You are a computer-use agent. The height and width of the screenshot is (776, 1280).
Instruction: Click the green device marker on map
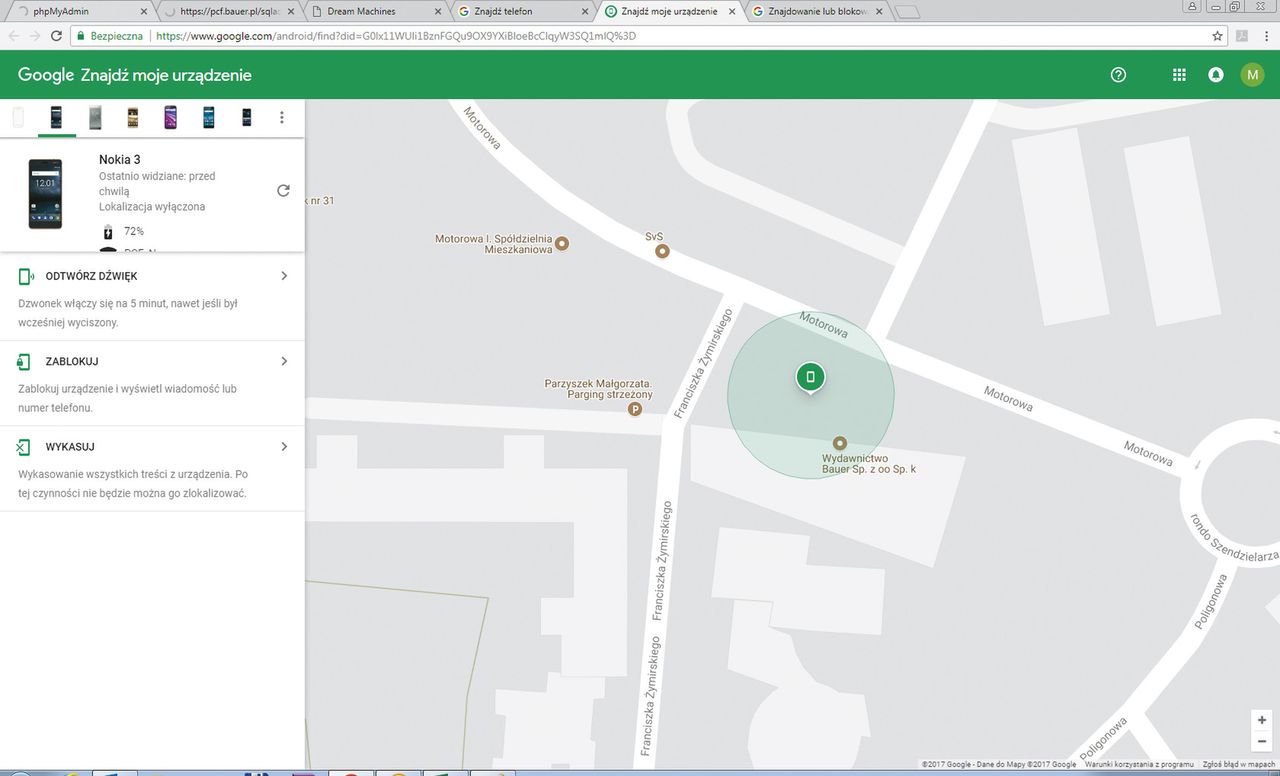pos(810,377)
